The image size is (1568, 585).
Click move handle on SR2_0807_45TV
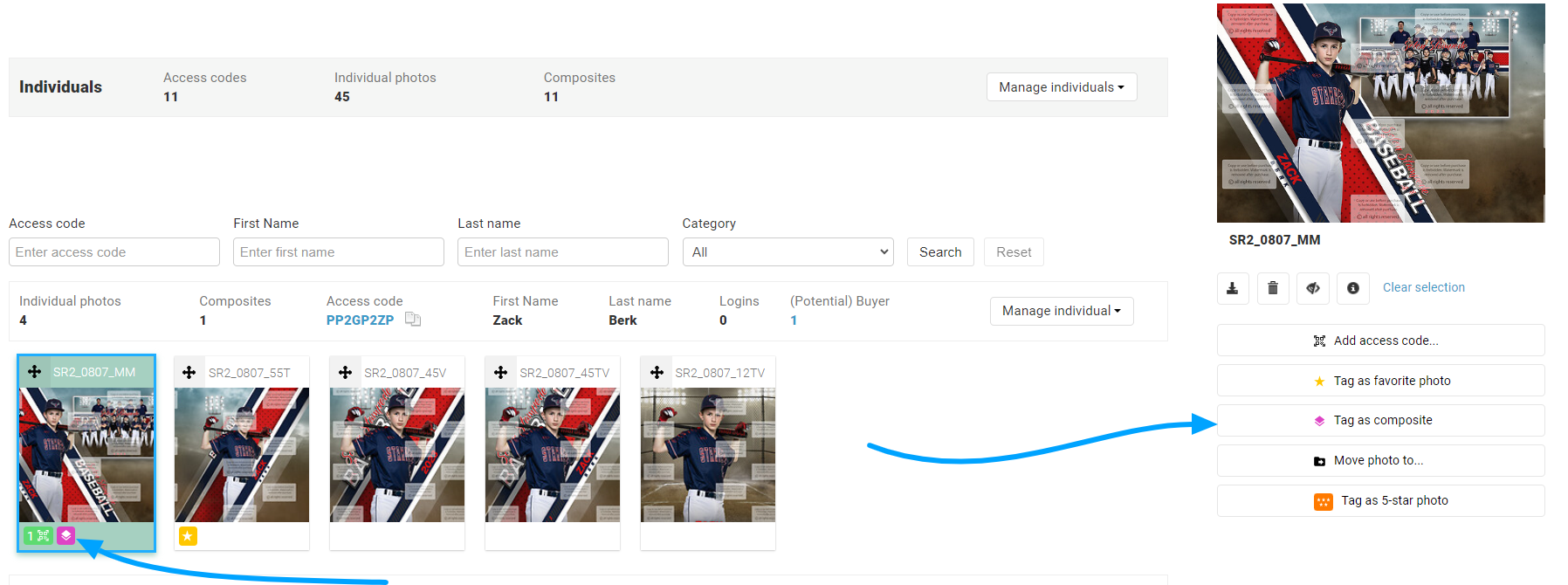tap(500, 373)
